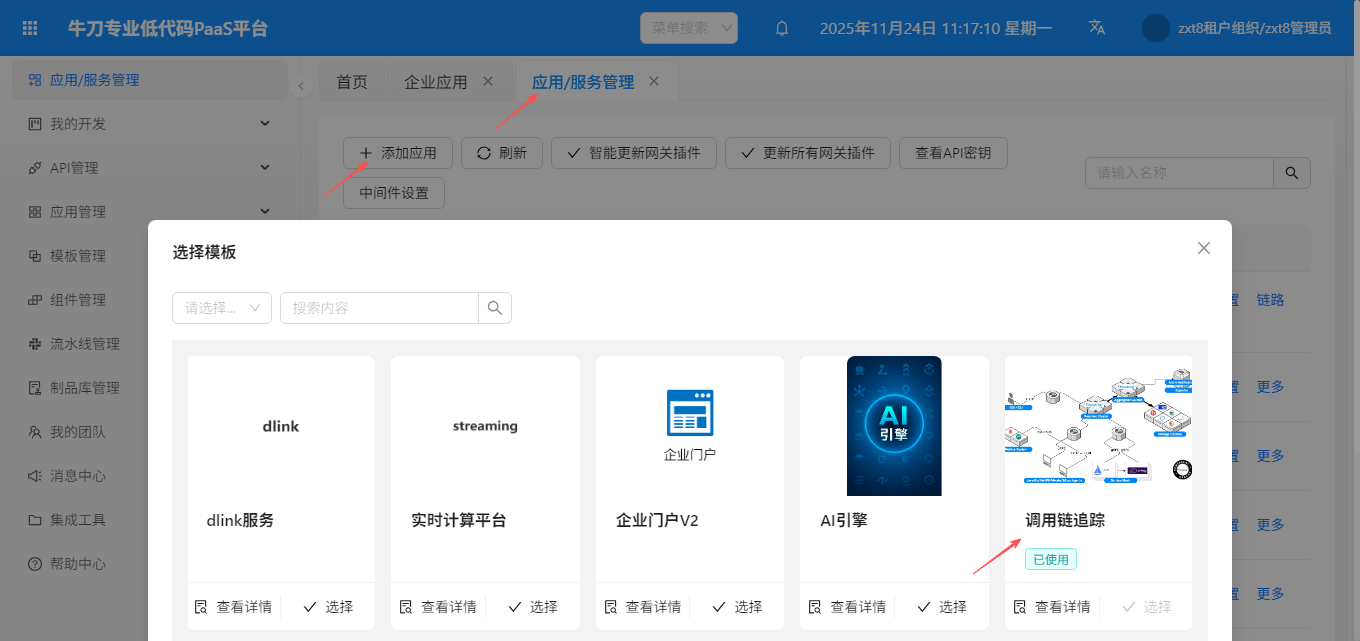Open the 请选择 category dropdown

point(222,308)
